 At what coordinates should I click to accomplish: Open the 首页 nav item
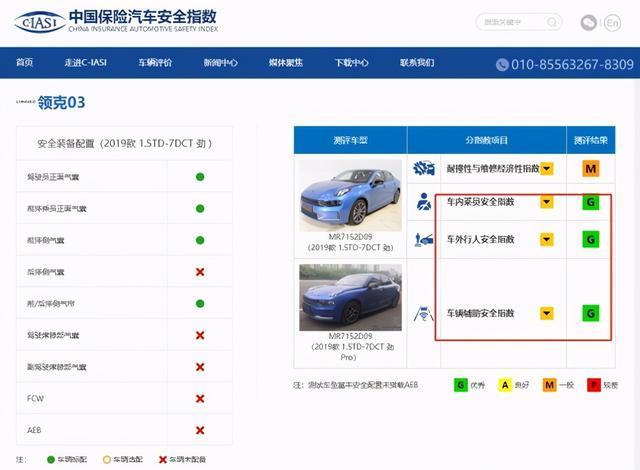point(24,62)
